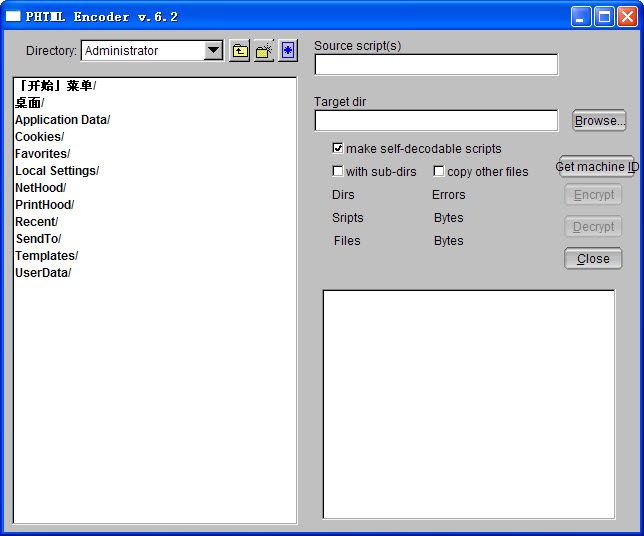Click the Encrypt button
This screenshot has width=644, height=536.
coord(593,195)
